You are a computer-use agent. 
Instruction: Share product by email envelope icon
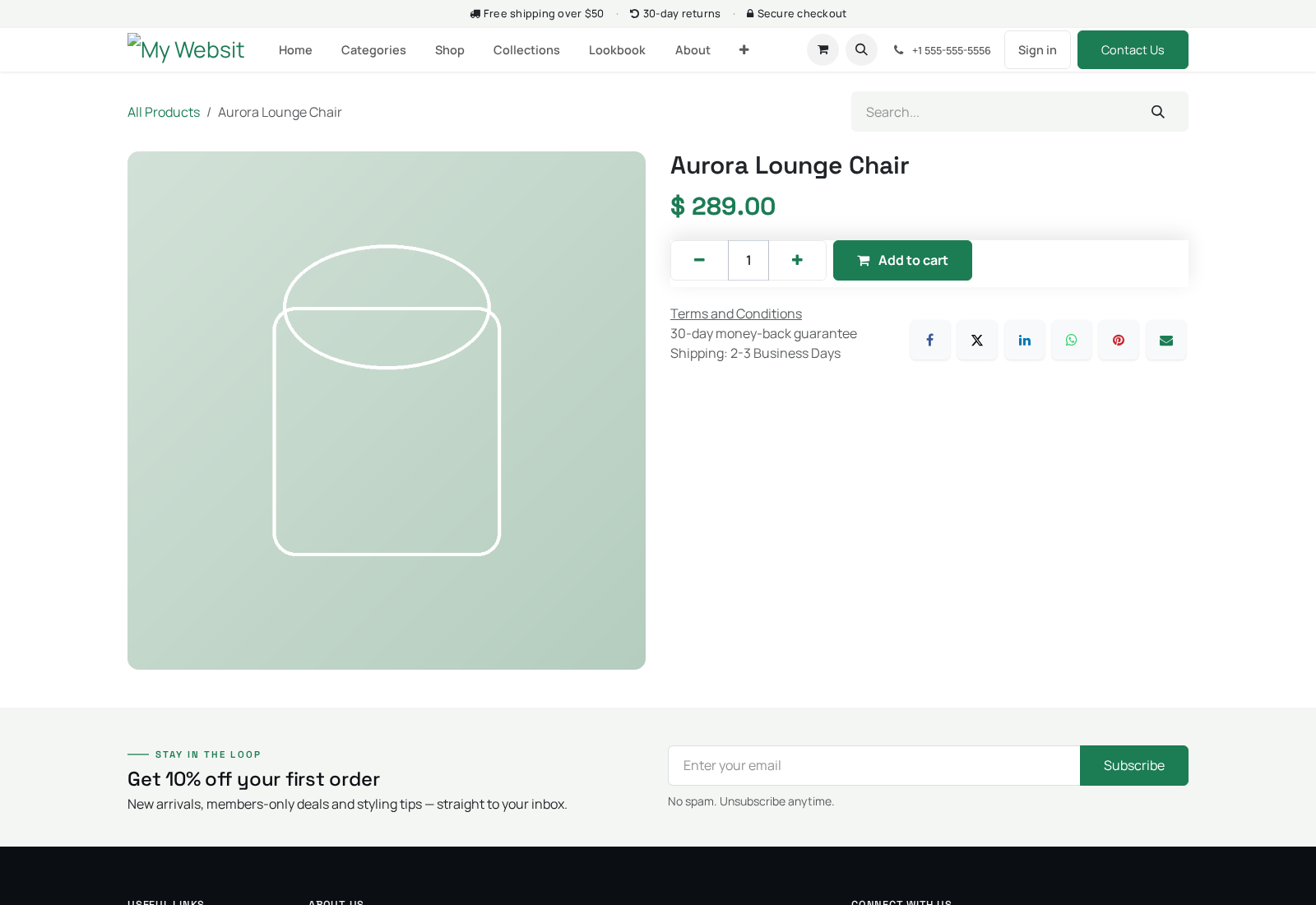click(1166, 340)
